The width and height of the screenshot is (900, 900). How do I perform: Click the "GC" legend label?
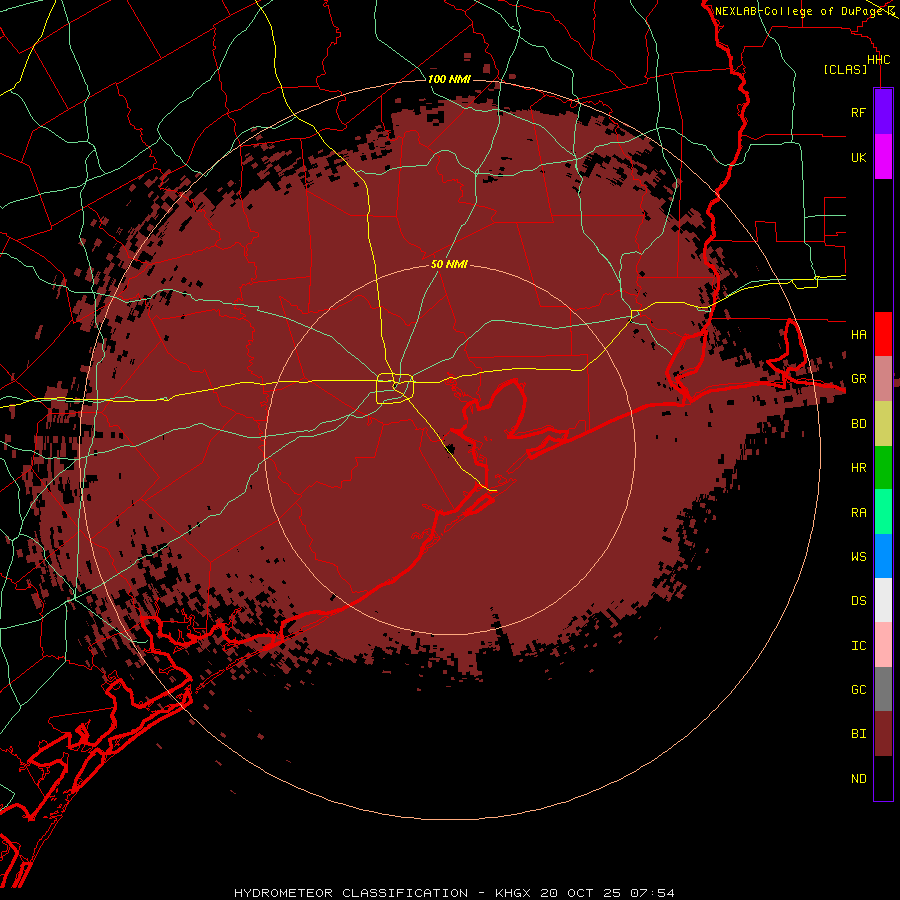point(858,690)
